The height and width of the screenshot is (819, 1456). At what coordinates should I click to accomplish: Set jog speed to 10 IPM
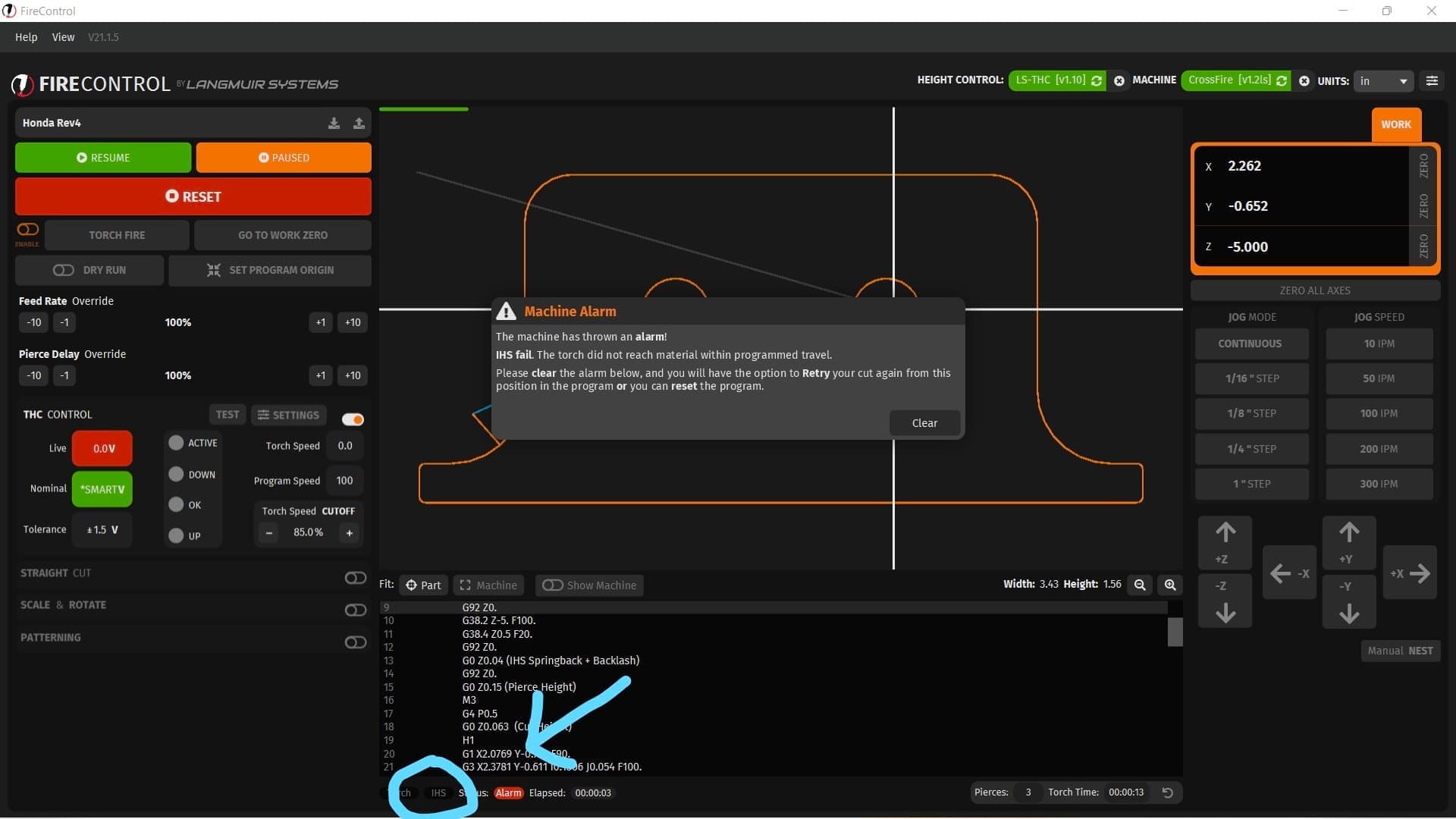[x=1379, y=344]
